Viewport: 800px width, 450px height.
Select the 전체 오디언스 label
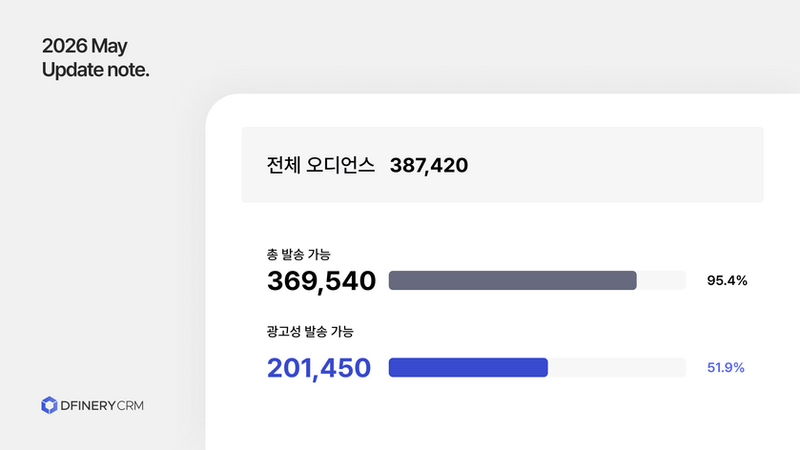point(320,165)
